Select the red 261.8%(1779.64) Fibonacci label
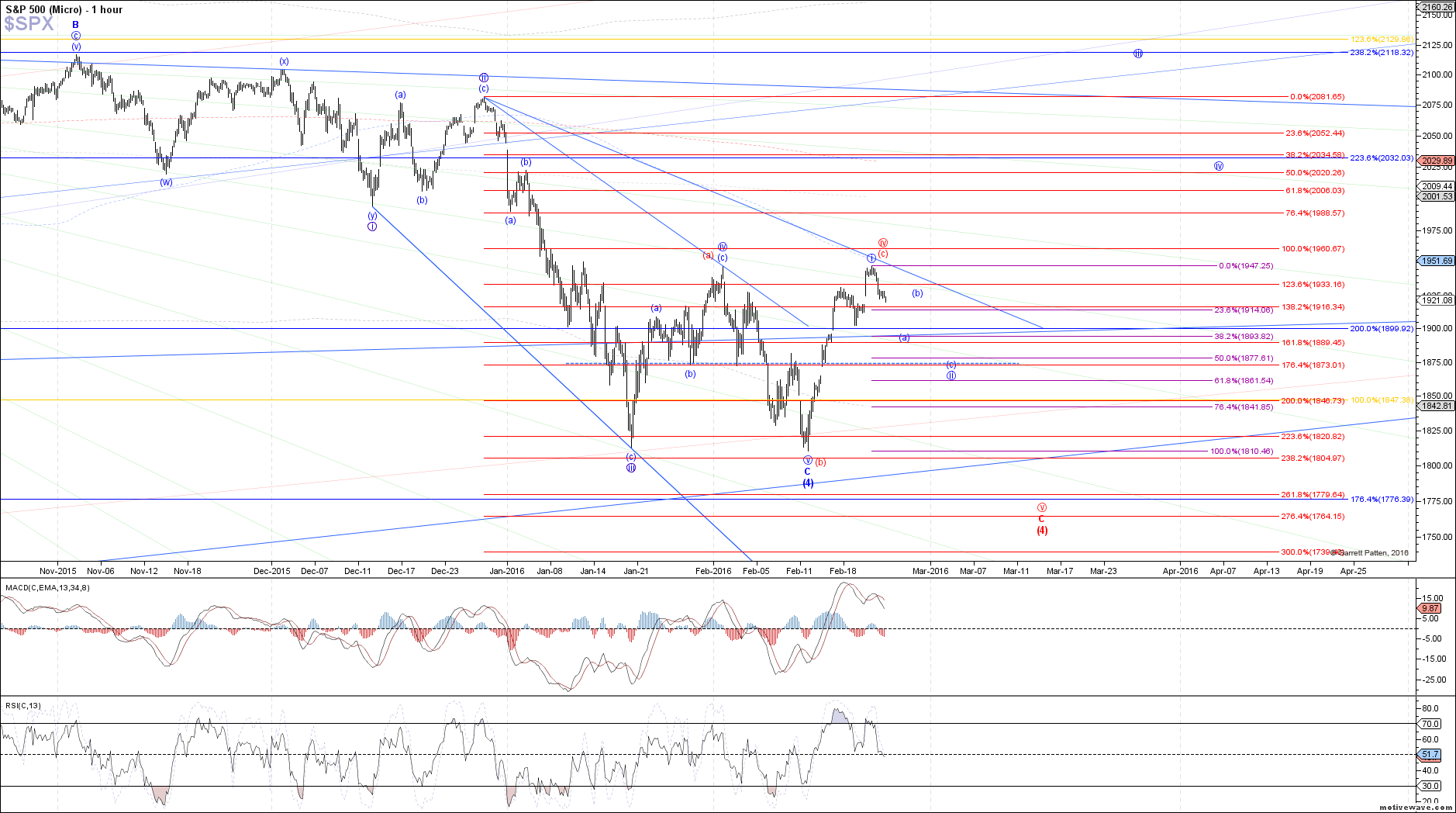This screenshot has width=1456, height=813. pyautogui.click(x=1313, y=495)
